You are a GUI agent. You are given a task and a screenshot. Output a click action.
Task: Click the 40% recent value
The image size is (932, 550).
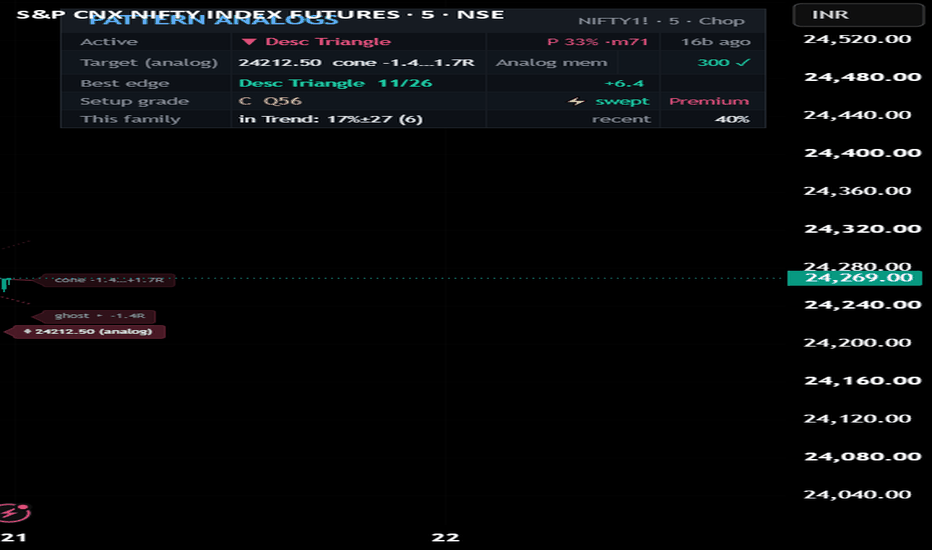tap(732, 119)
